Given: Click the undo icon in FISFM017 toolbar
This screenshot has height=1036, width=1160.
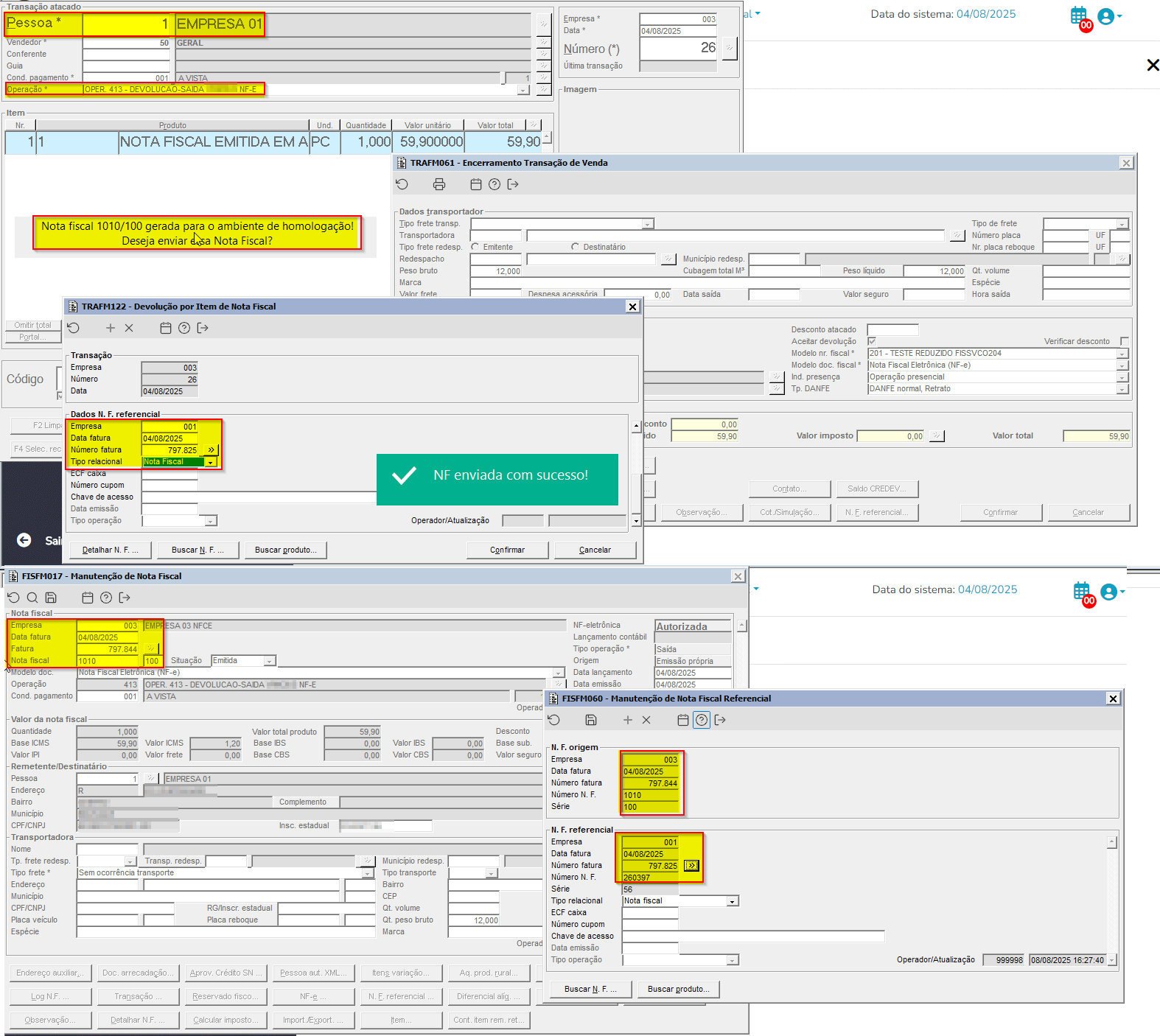Looking at the screenshot, I should tap(13, 598).
